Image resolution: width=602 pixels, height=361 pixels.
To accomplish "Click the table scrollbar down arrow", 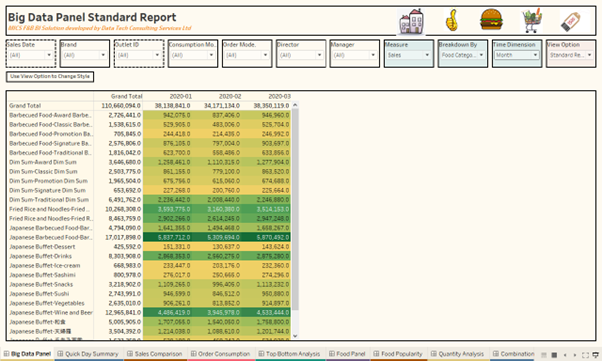I will (295, 336).
